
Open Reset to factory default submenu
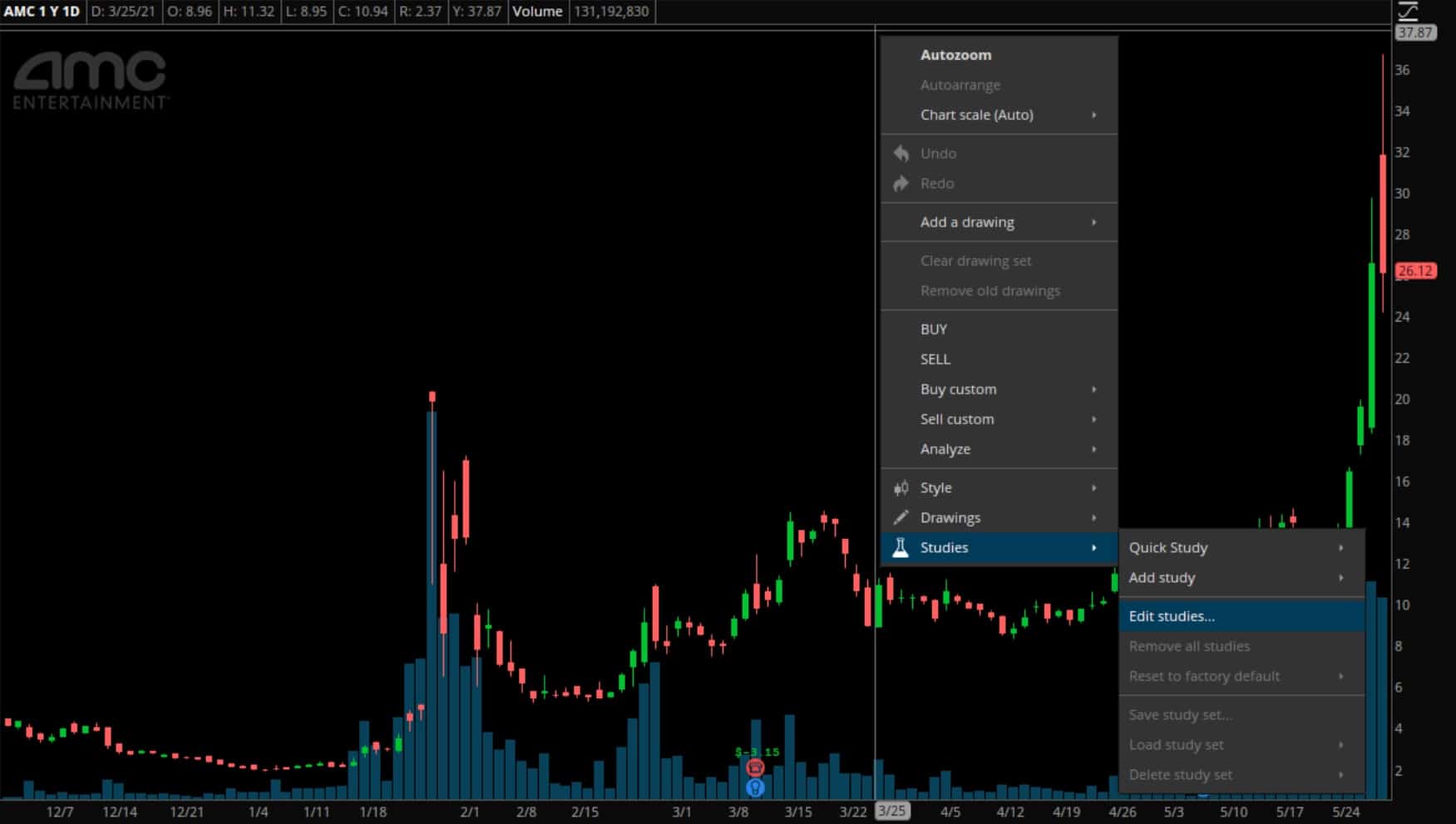click(1242, 676)
